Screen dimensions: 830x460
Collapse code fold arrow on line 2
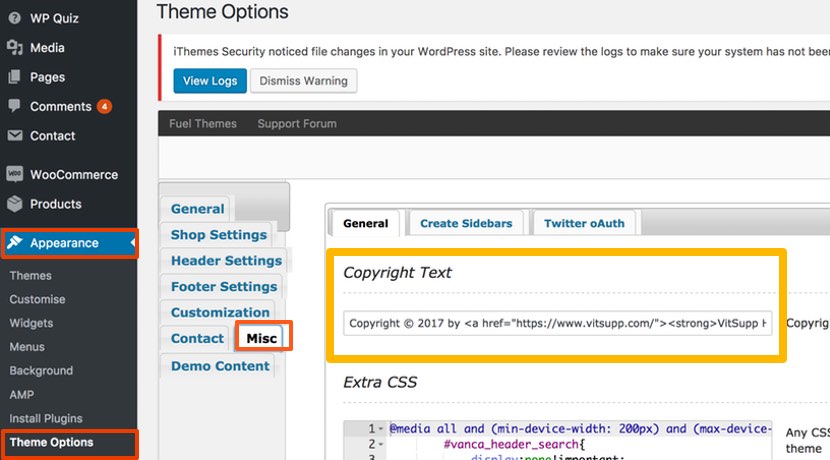coord(381,444)
